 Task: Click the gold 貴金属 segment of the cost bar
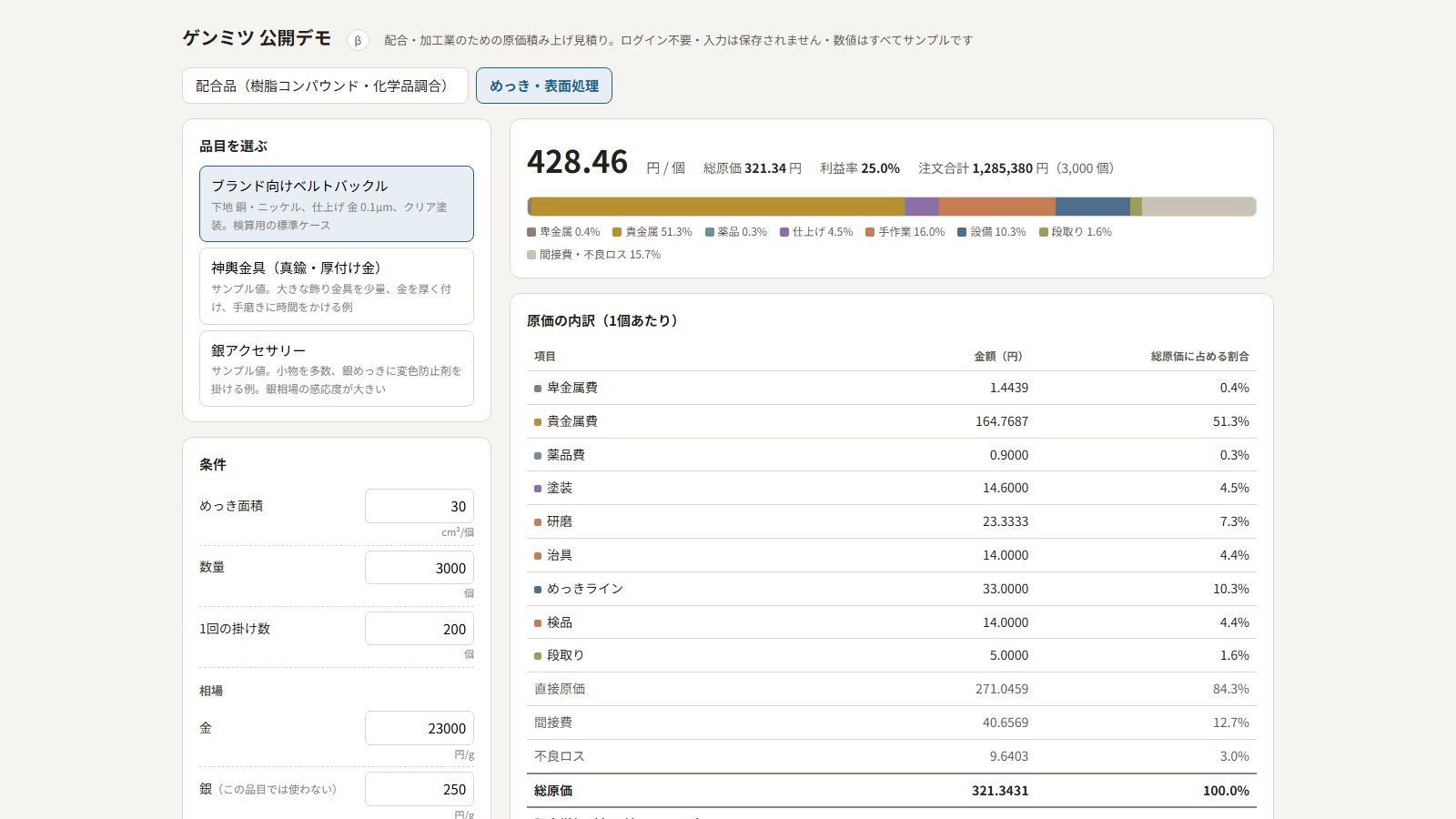[717, 207]
